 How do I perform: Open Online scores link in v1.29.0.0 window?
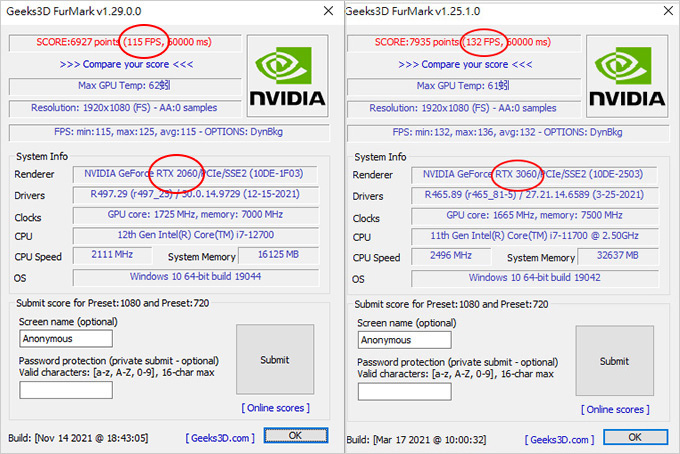point(275,408)
